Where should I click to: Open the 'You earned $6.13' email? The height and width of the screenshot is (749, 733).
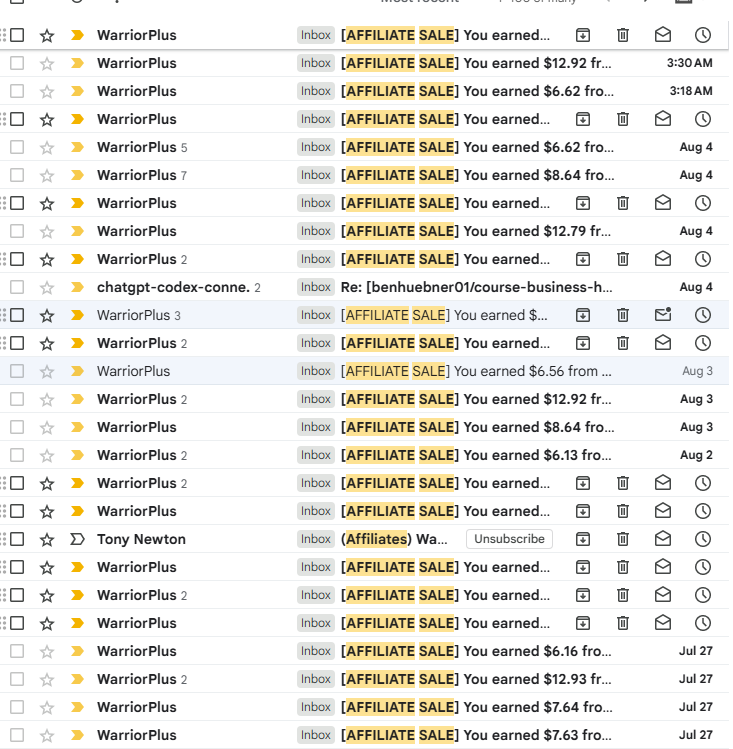coord(476,455)
